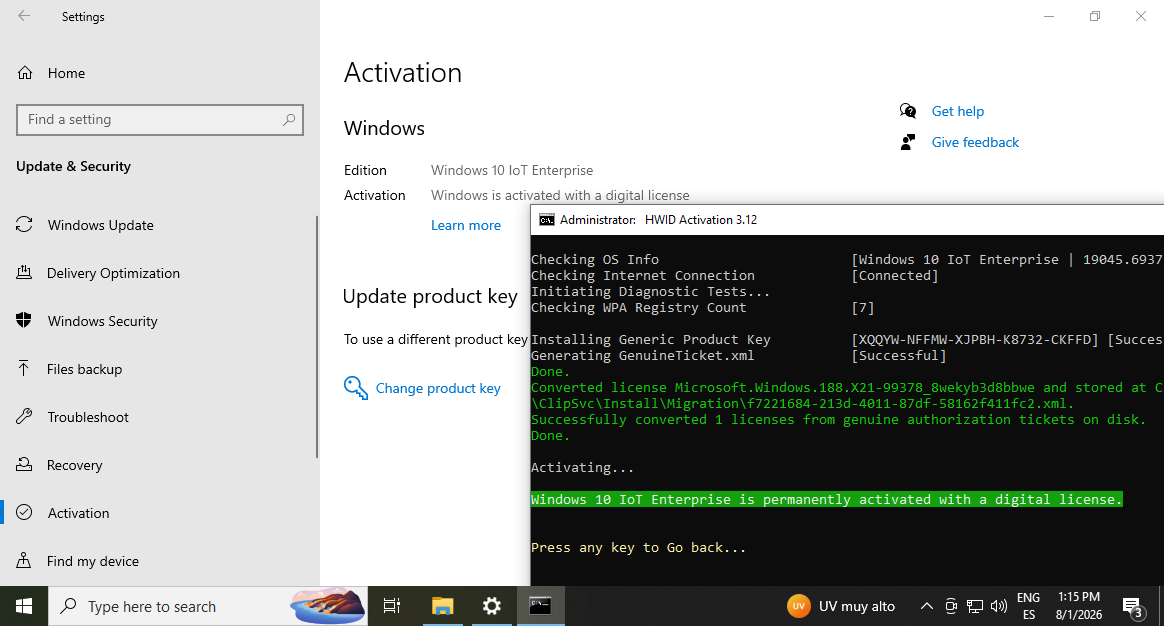Open the Files backup page
1164x626 pixels.
pyautogui.click(x=84, y=369)
